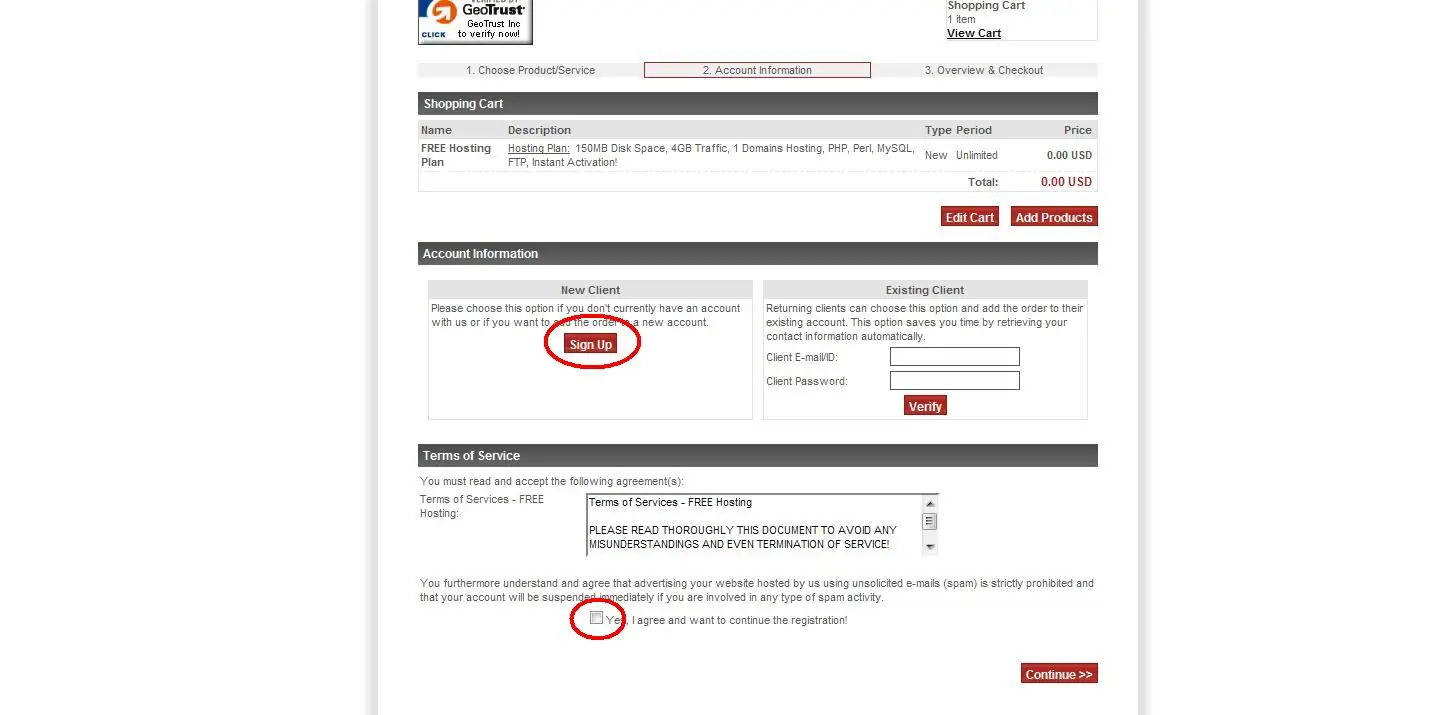
Task: Click the 'Existing Client' panel header
Action: (x=925, y=290)
